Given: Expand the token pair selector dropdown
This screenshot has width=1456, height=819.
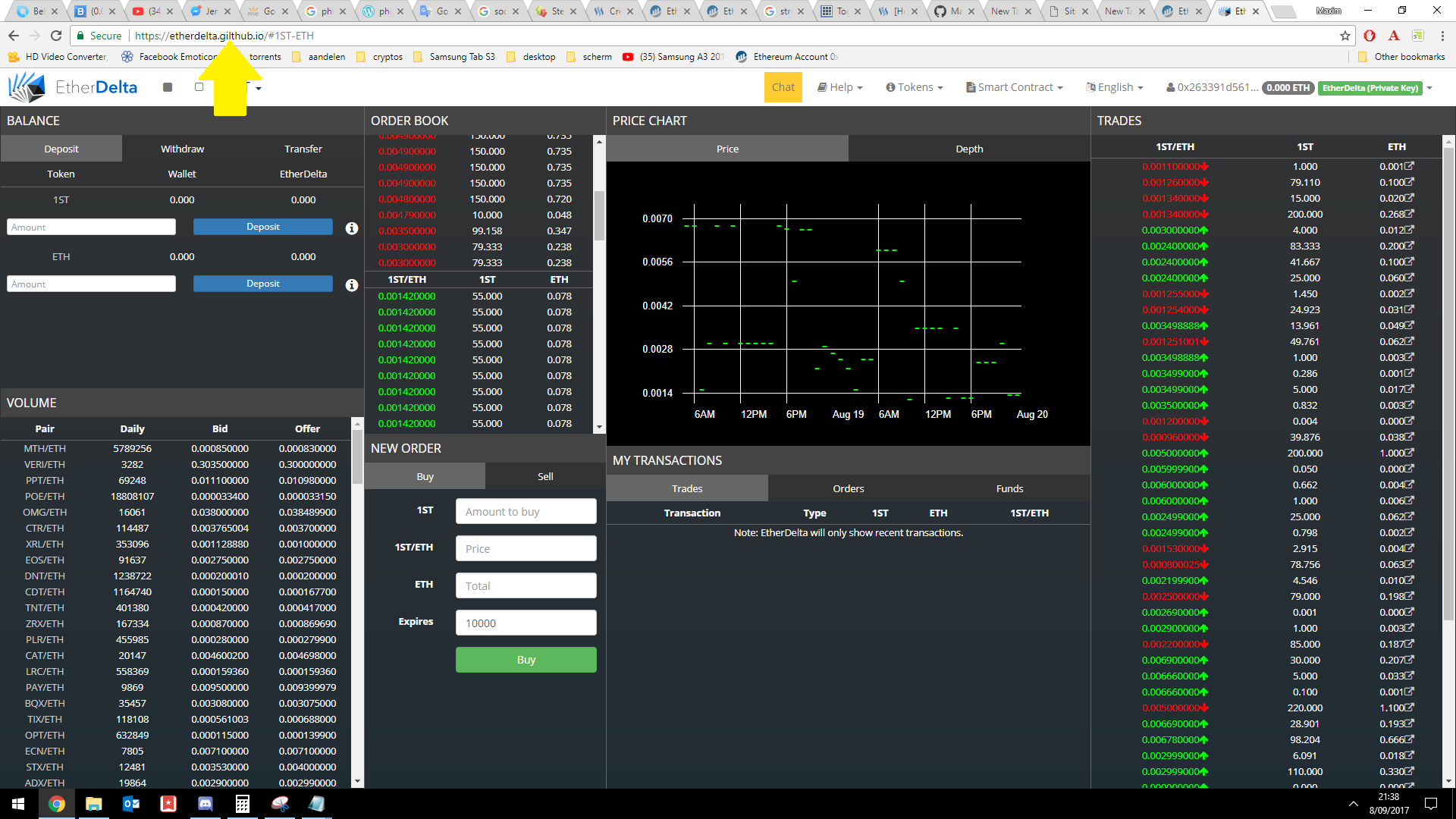Looking at the screenshot, I should tap(258, 88).
